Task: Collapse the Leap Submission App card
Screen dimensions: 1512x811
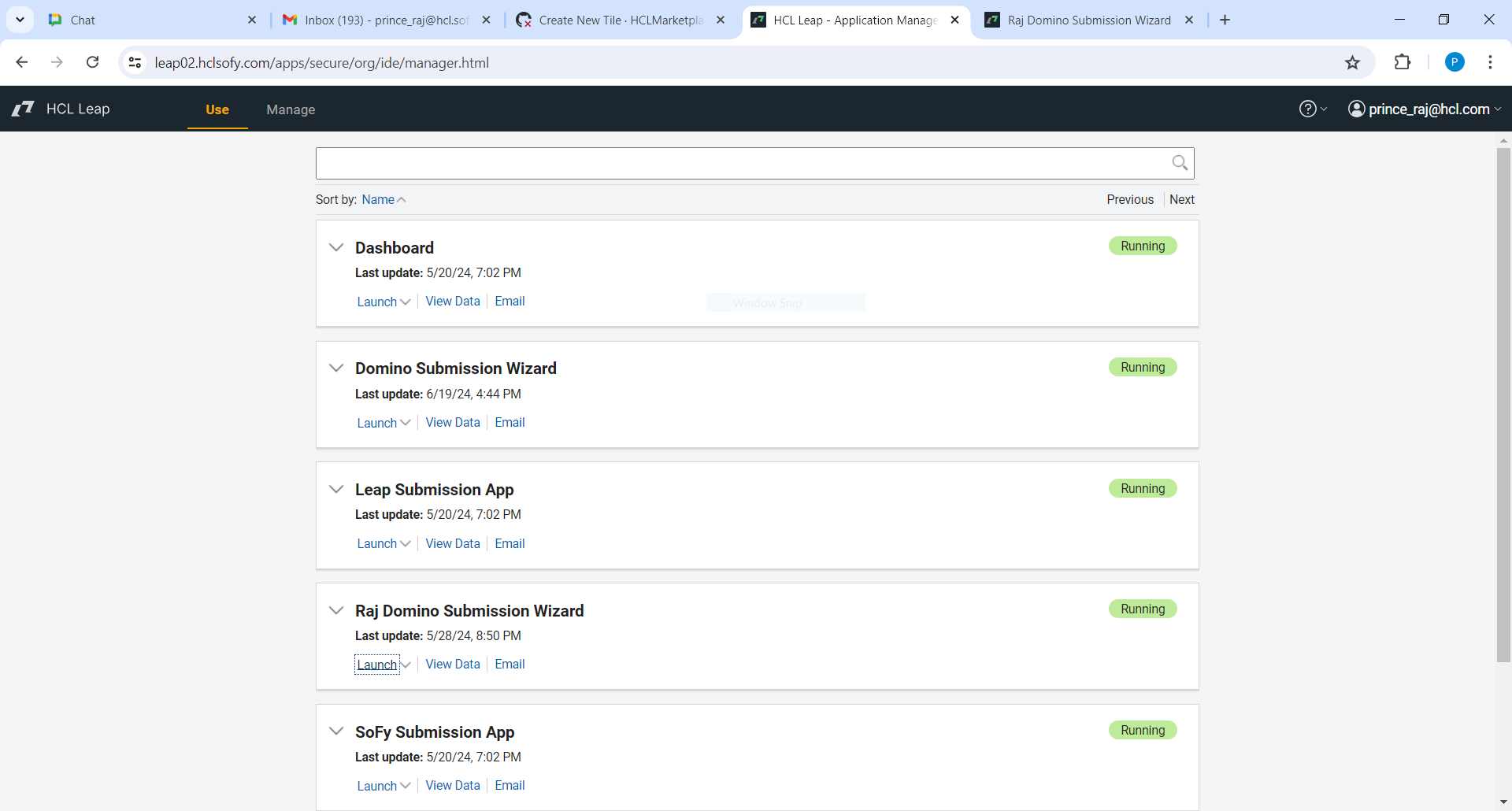Action: tap(336, 489)
